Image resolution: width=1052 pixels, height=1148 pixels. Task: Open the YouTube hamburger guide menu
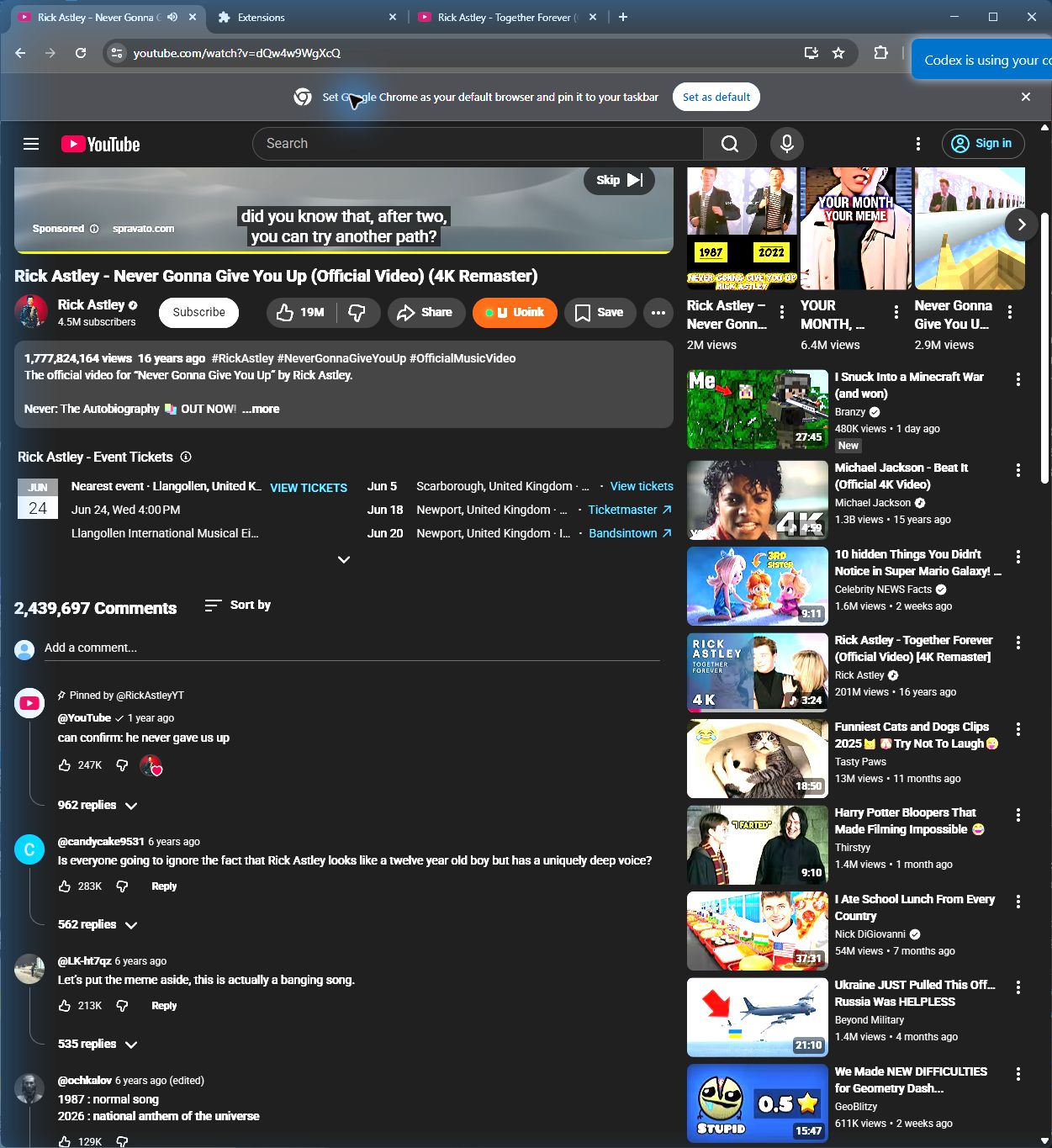coord(31,144)
